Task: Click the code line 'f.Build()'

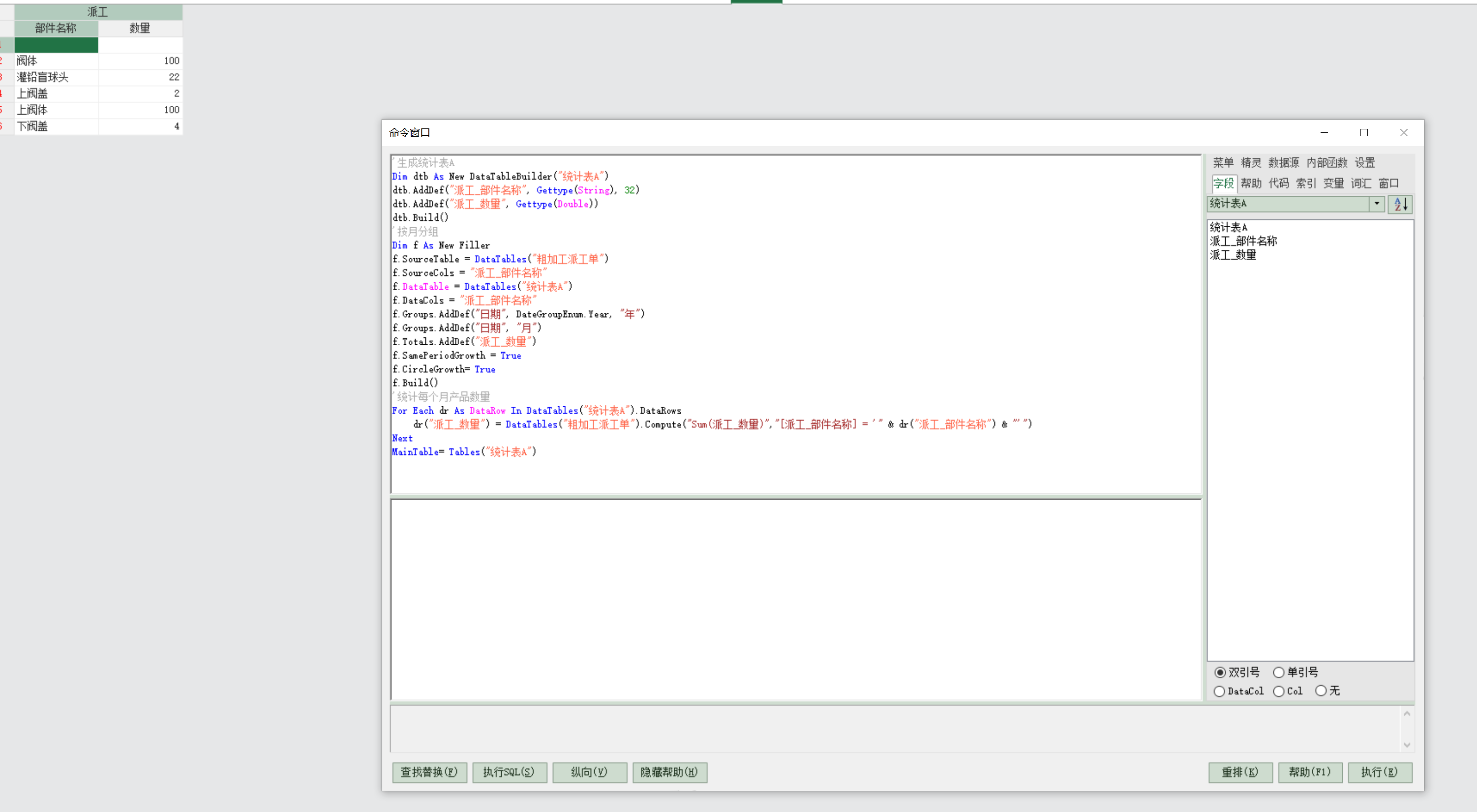Action: (x=415, y=383)
